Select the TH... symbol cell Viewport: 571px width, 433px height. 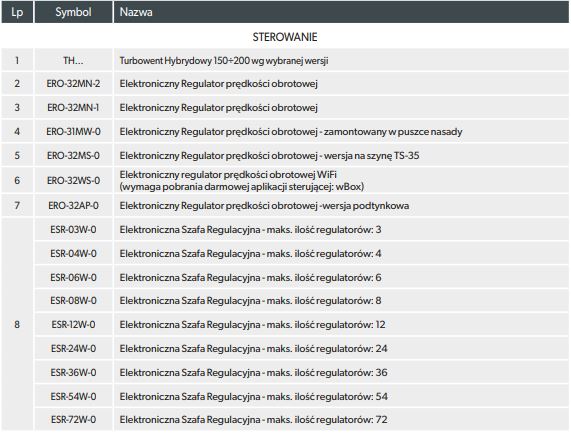point(73,60)
